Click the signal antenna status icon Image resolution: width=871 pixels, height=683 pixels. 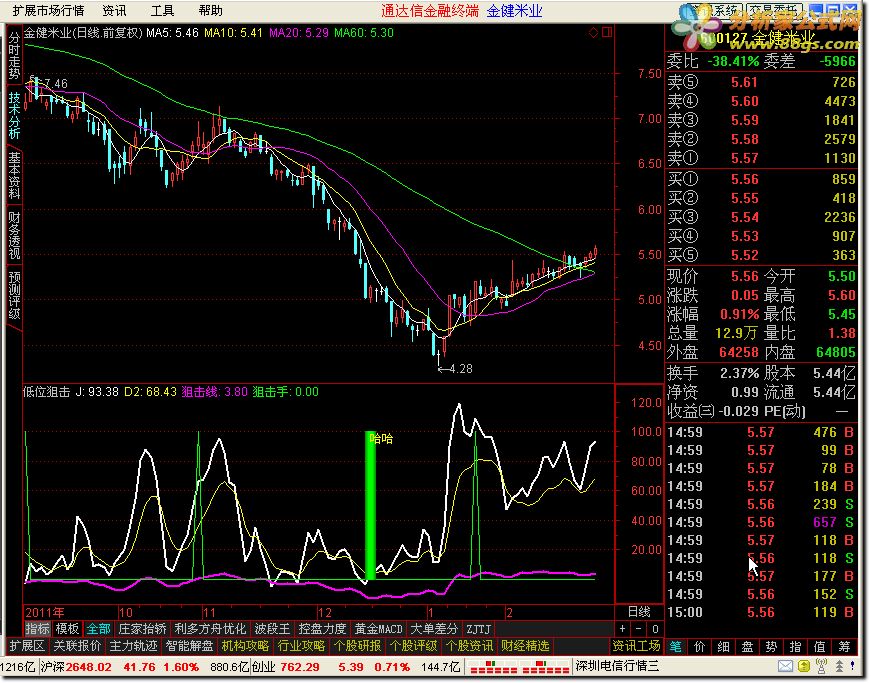point(821,666)
